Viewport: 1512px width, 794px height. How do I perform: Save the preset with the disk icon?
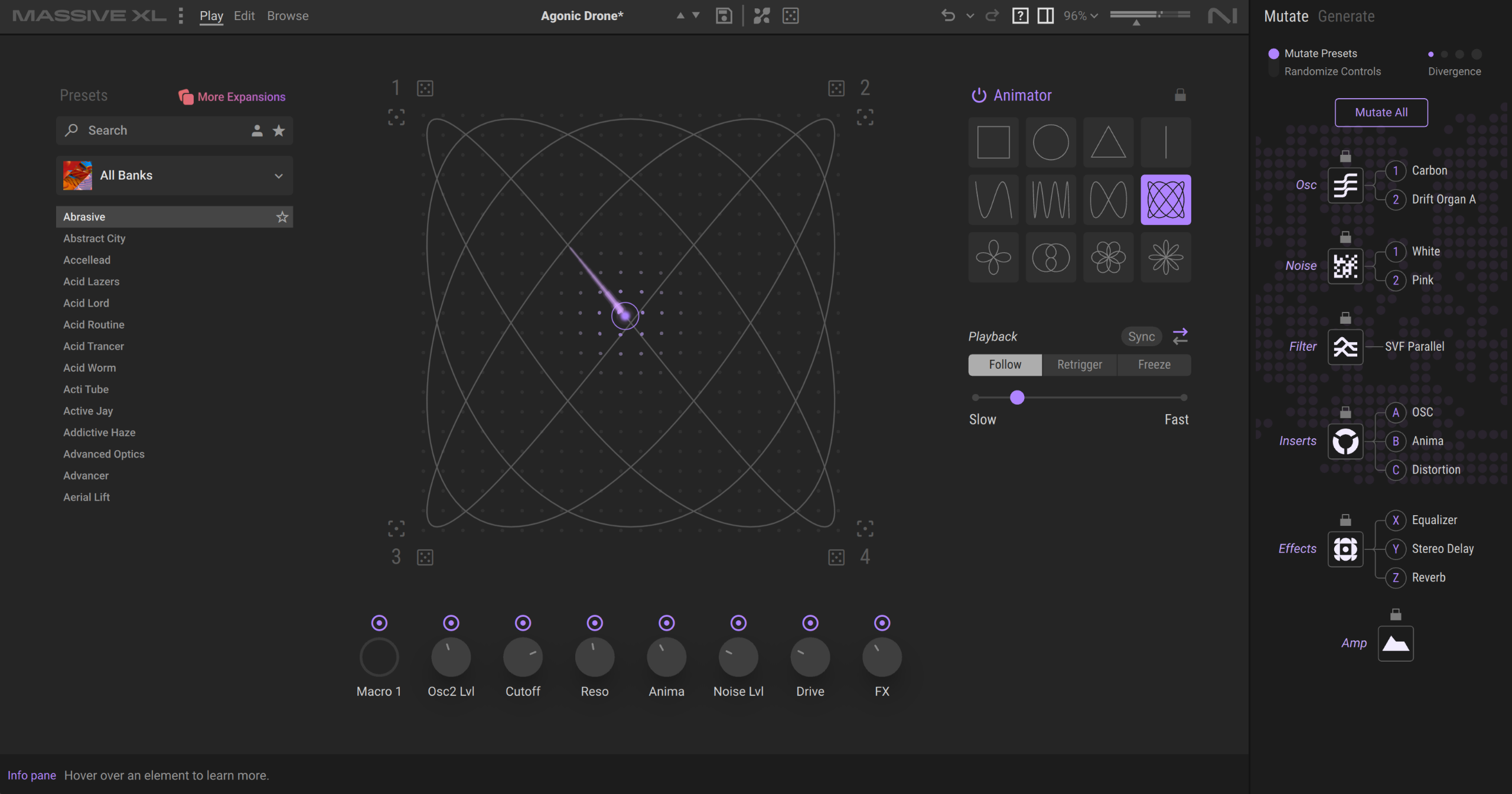(x=724, y=16)
